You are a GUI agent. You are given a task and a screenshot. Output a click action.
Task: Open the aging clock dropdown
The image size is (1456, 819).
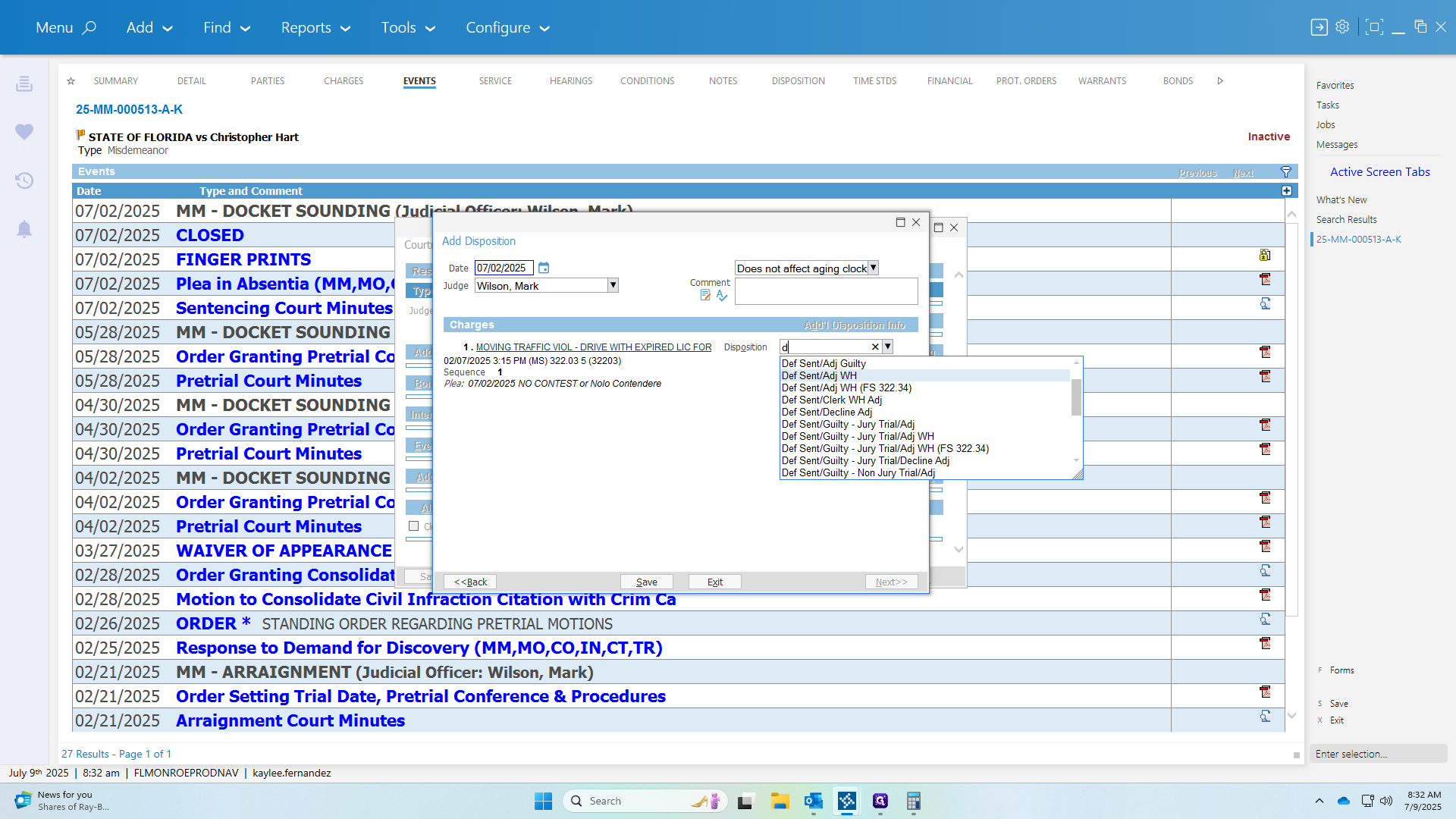click(873, 268)
